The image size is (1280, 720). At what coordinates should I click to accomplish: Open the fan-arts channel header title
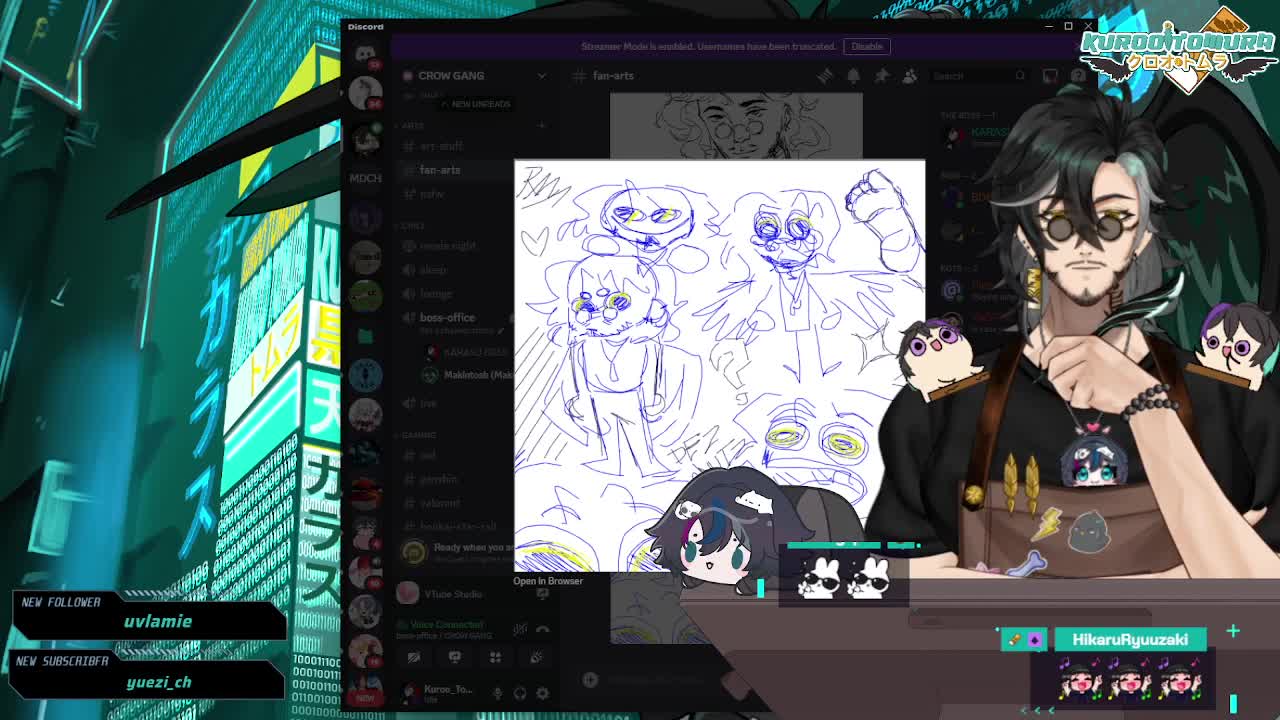[613, 76]
